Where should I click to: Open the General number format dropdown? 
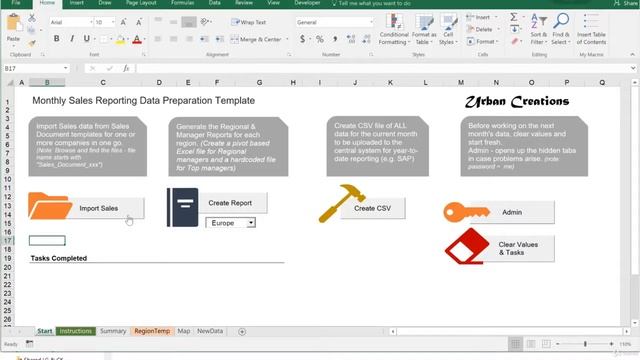coord(371,22)
